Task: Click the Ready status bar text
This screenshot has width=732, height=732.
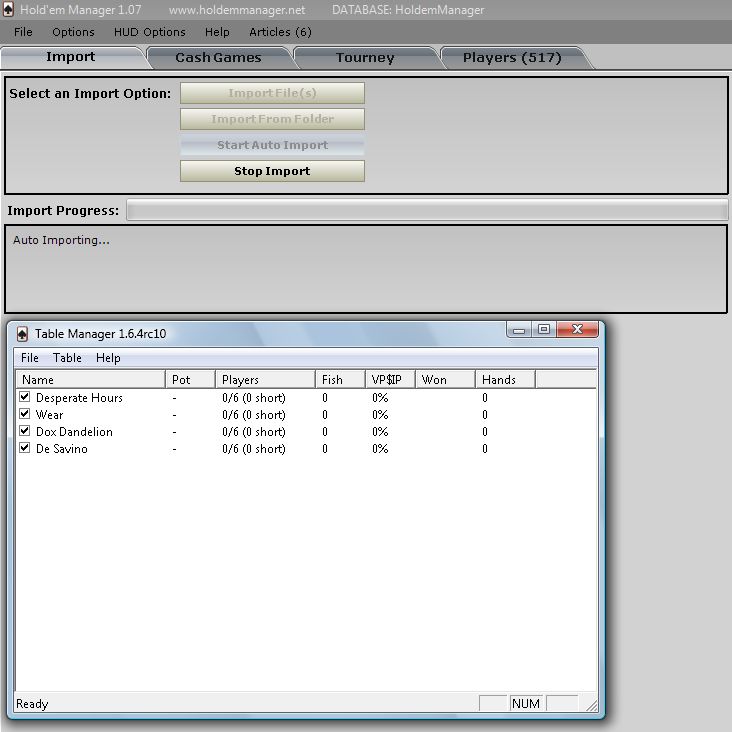Action: [x=32, y=704]
